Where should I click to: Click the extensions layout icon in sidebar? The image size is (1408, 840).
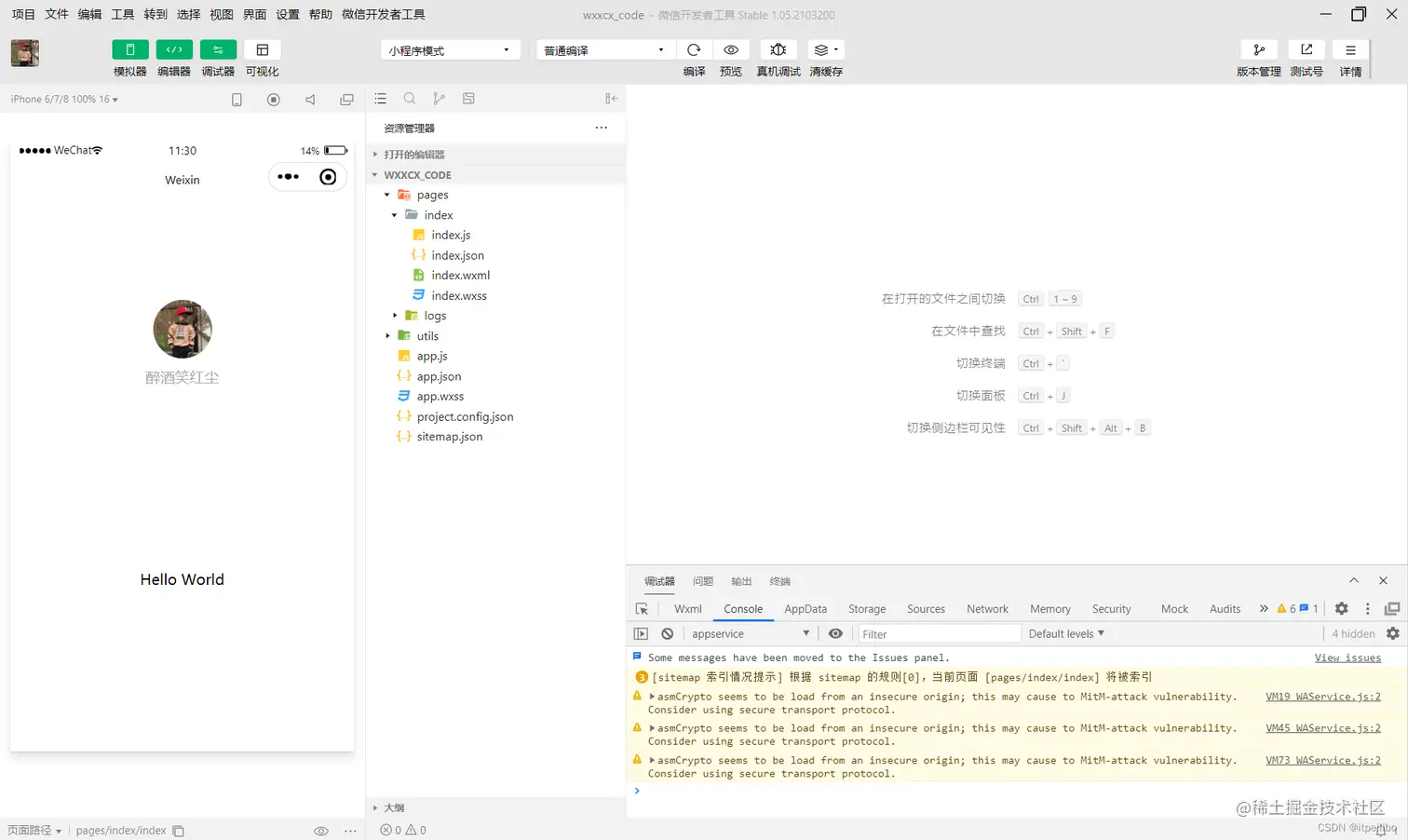tap(468, 99)
